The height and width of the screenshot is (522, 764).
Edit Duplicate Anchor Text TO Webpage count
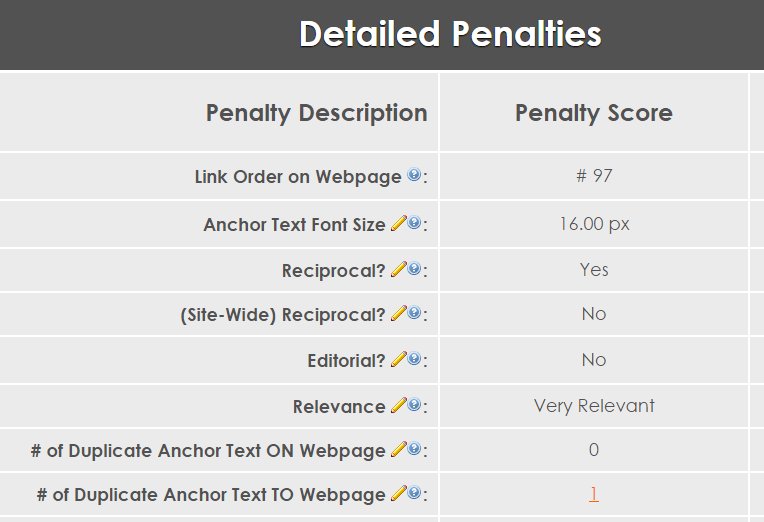click(x=398, y=494)
